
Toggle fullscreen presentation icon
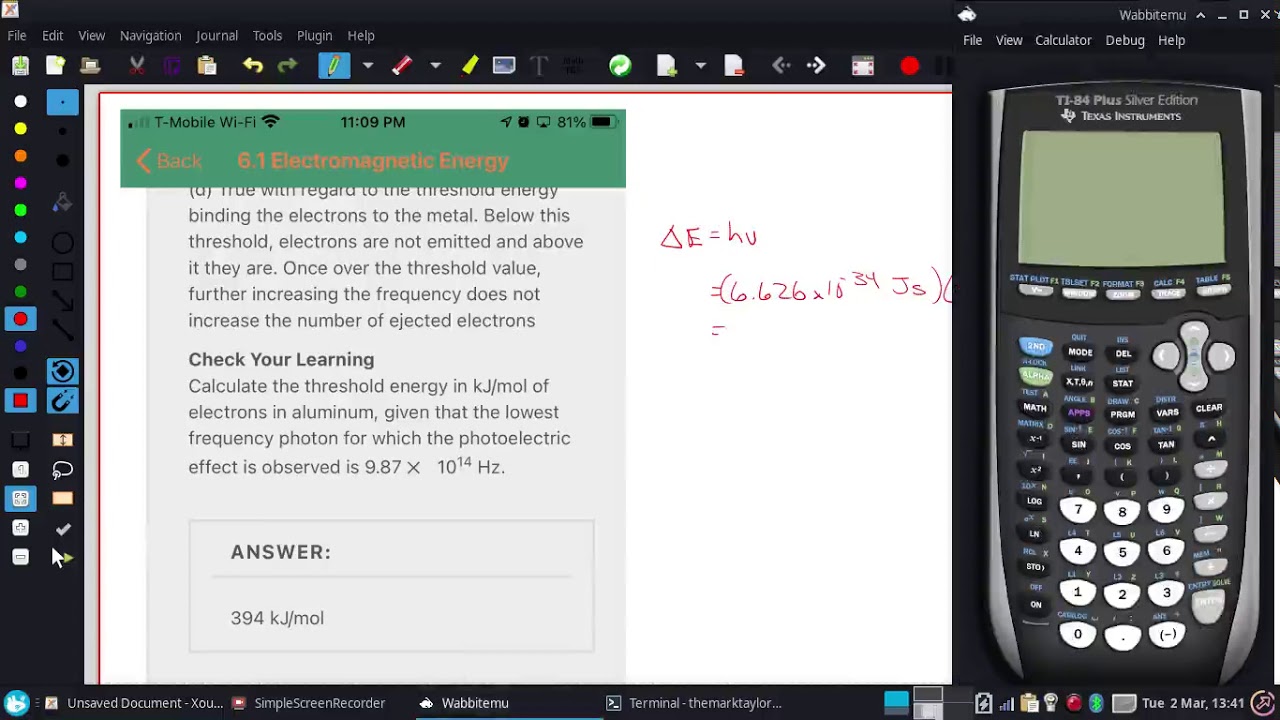click(863, 66)
